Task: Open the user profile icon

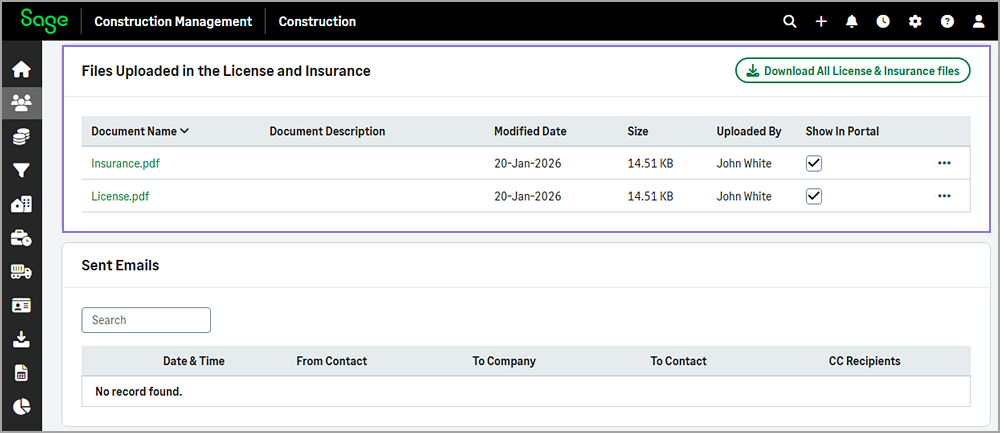Action: (x=979, y=21)
